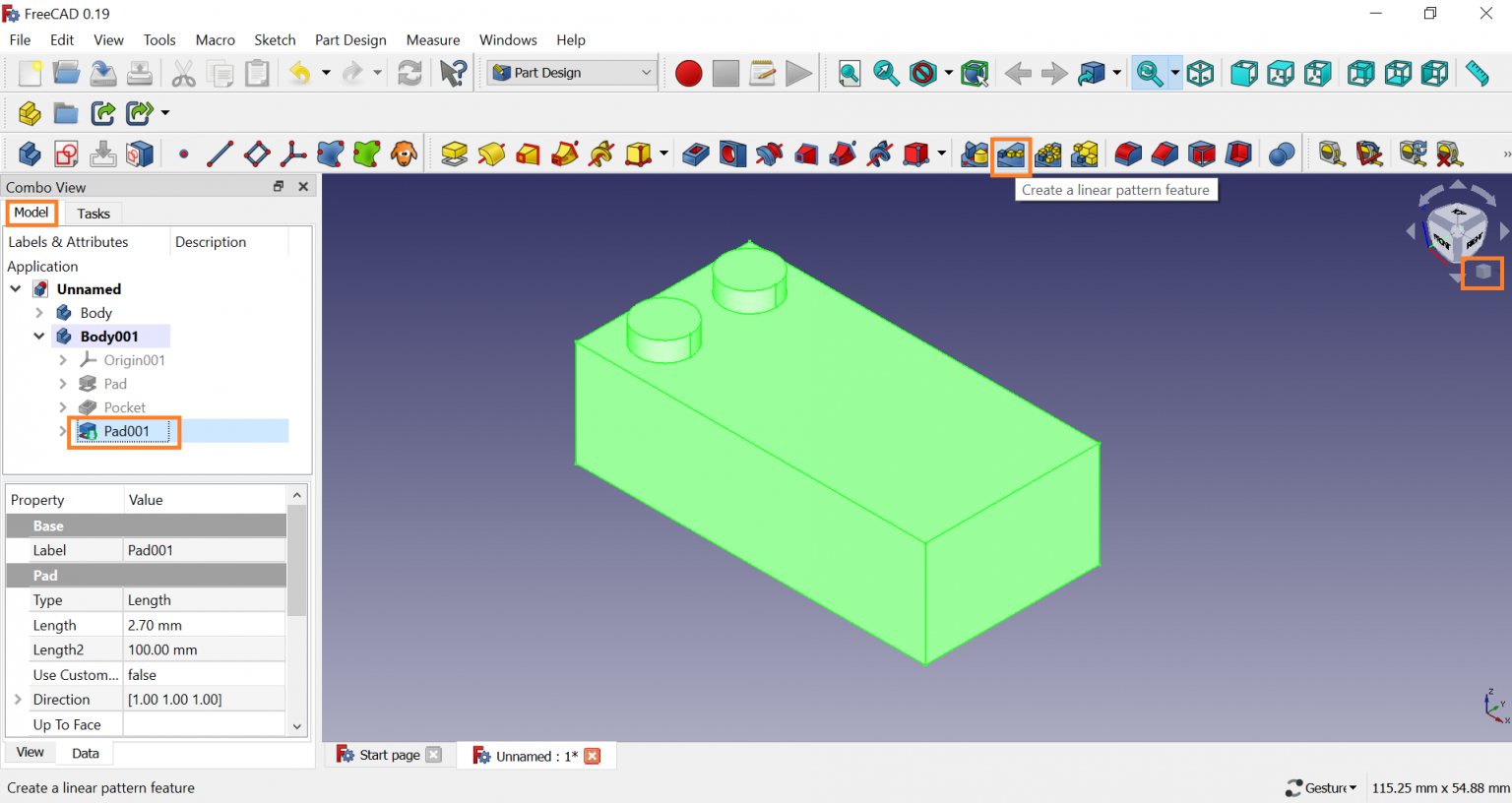Click the Fit all content icon
This screenshot has height=803, width=1512.
(849, 74)
